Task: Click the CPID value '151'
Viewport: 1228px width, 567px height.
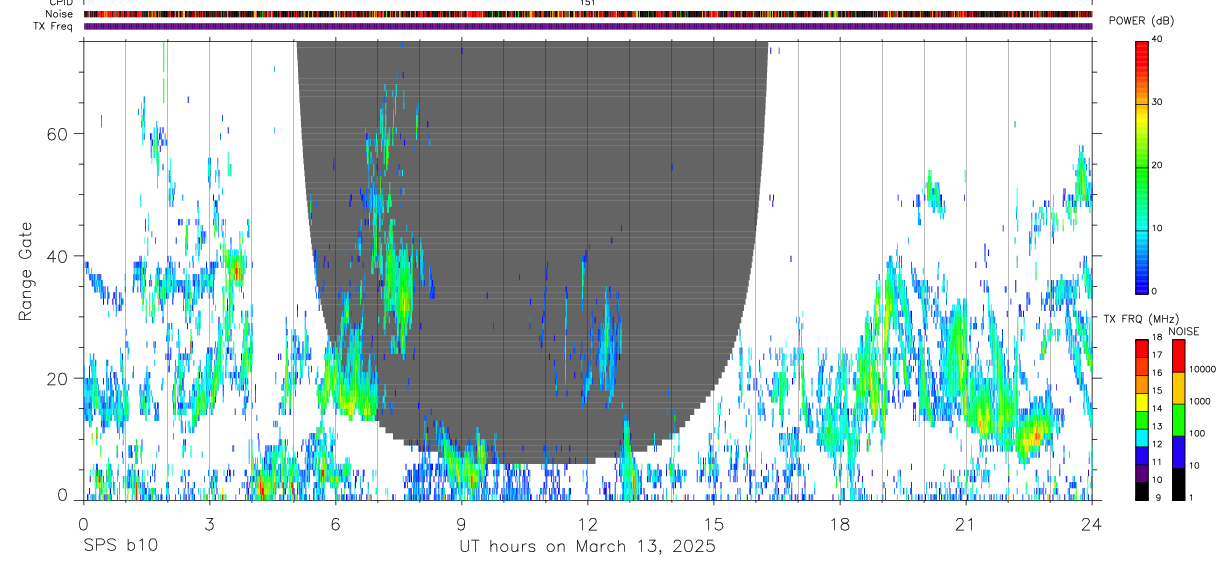Action: coord(587,3)
